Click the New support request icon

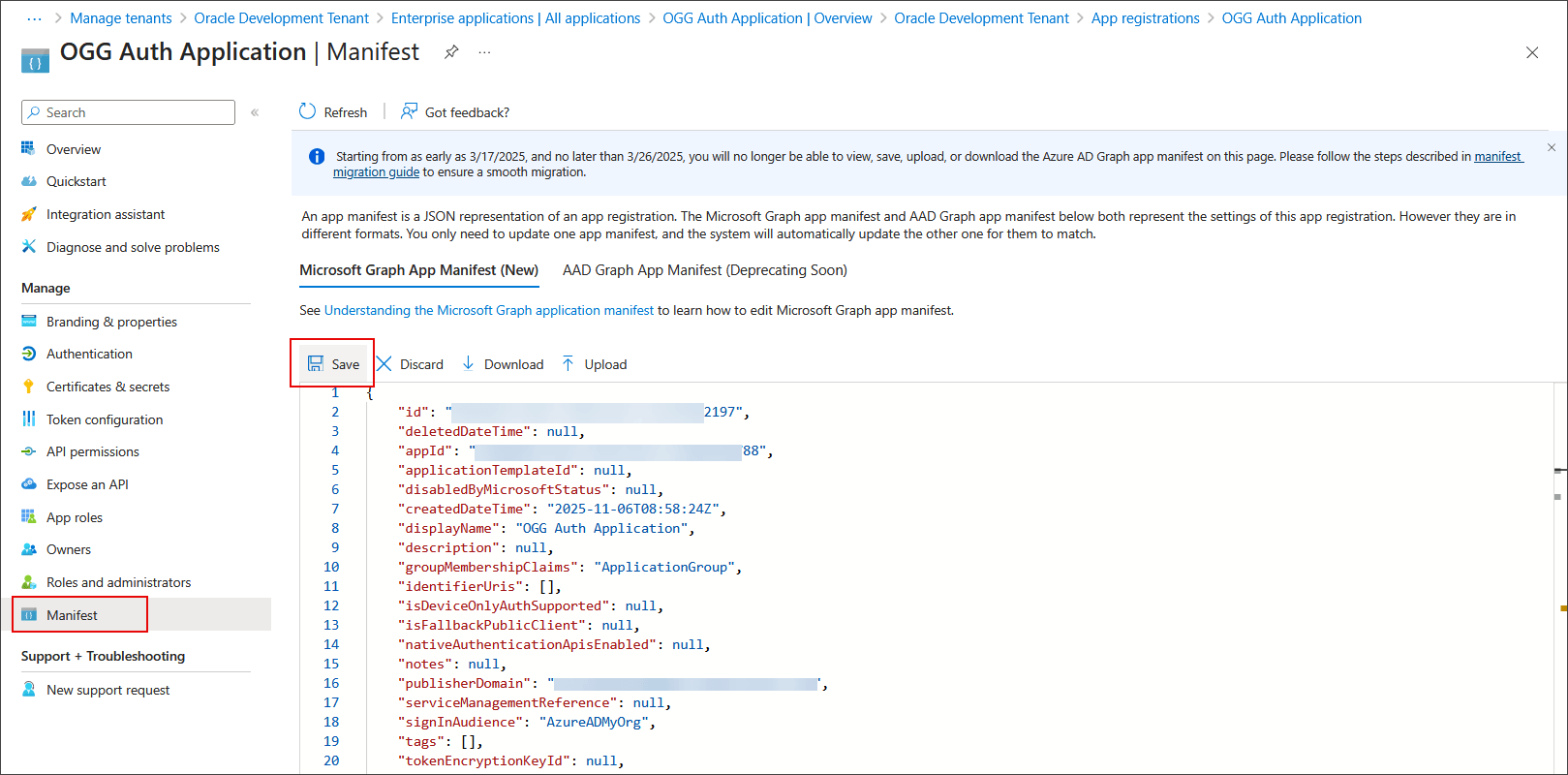coord(28,689)
